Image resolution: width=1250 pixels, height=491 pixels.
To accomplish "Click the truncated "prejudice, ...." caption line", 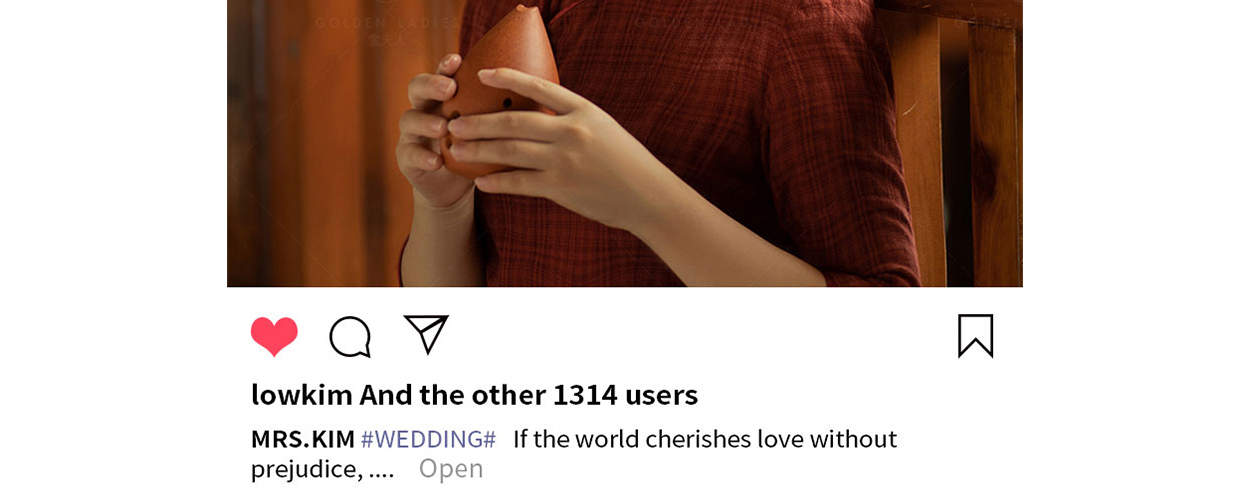I will coord(322,468).
